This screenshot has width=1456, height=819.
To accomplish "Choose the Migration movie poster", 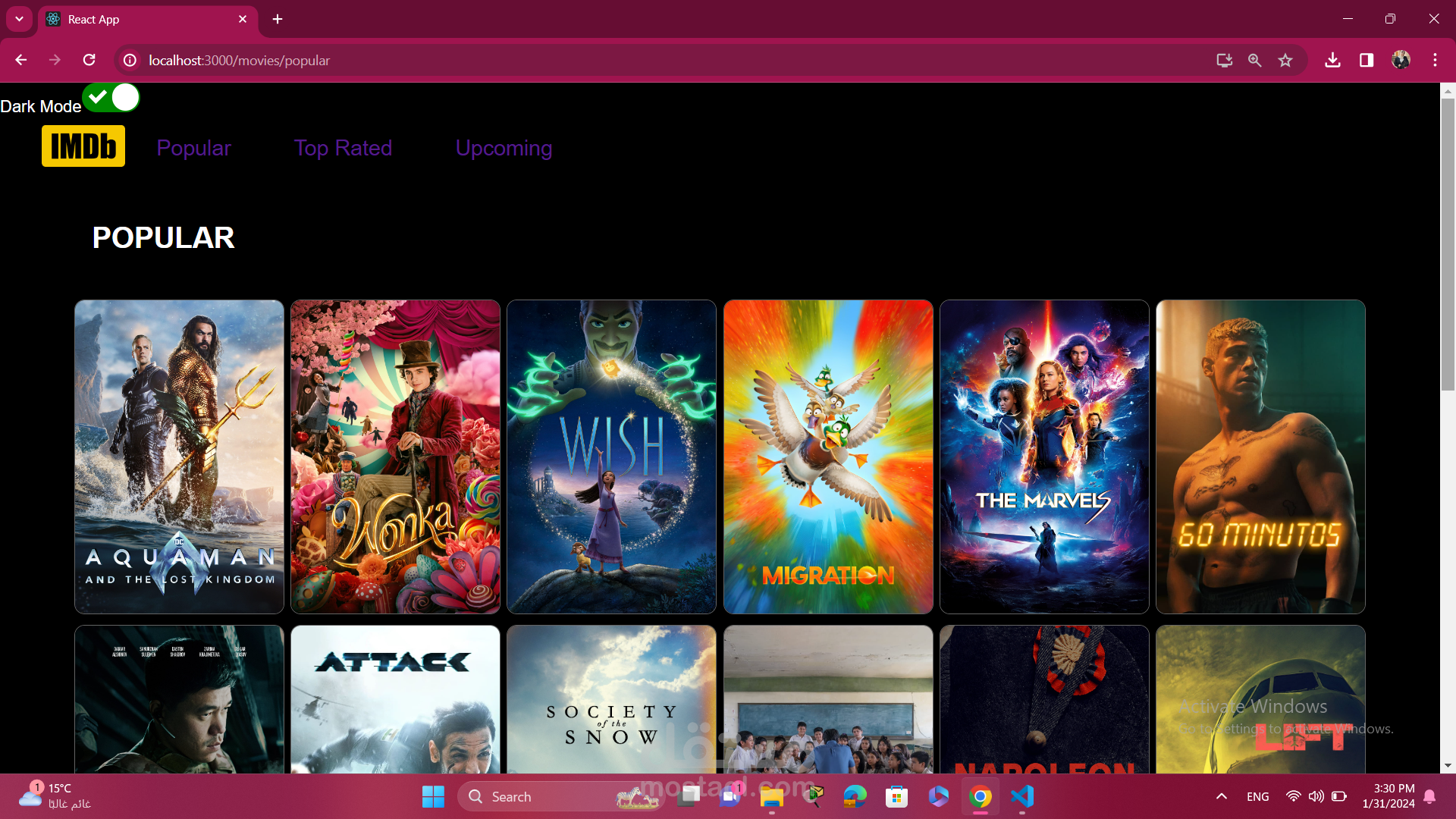I will 828,457.
